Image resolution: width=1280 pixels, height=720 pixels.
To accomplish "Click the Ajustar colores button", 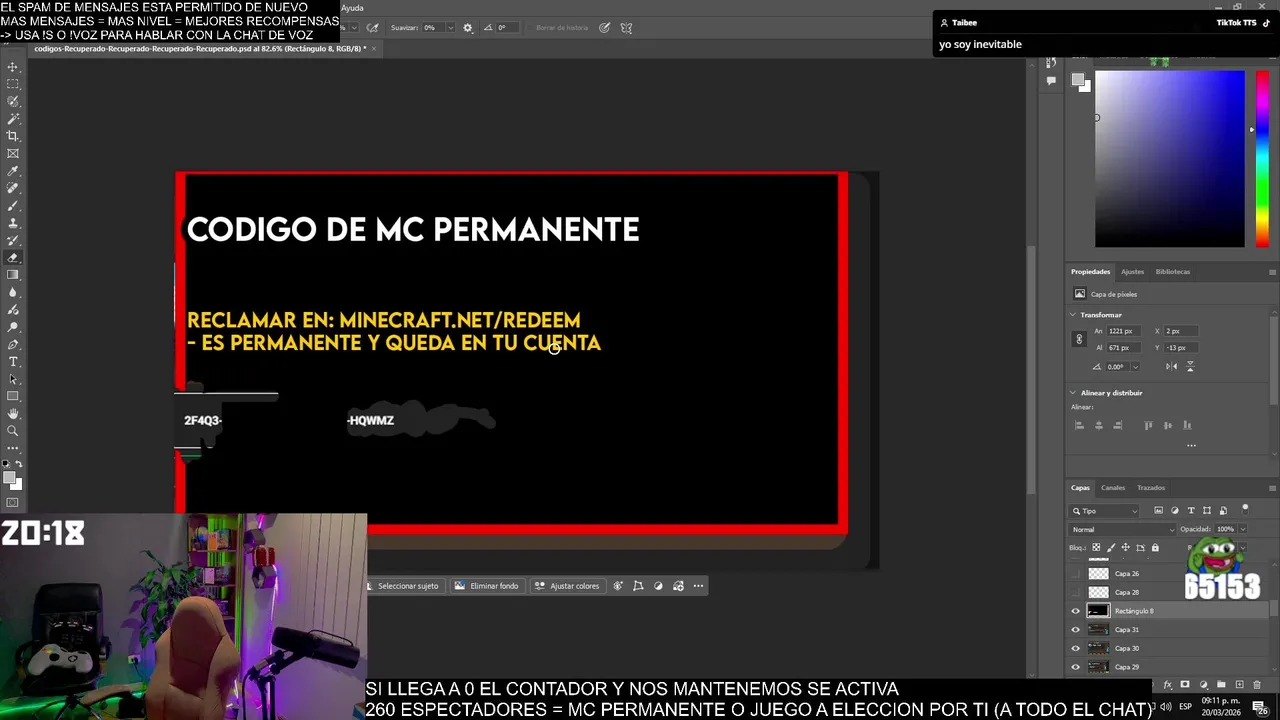I will coord(567,586).
